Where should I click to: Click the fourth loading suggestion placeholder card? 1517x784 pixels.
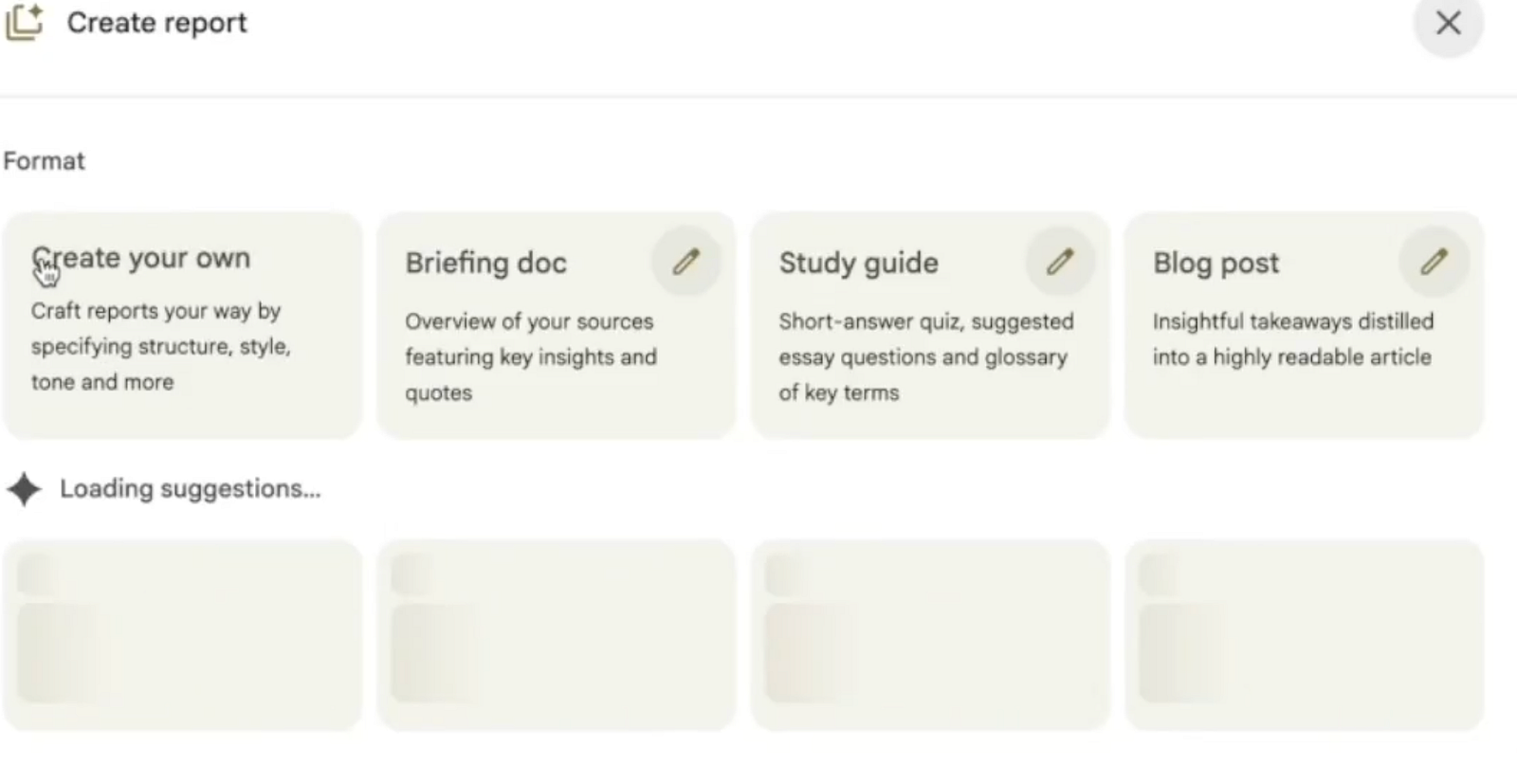[x=1304, y=635]
